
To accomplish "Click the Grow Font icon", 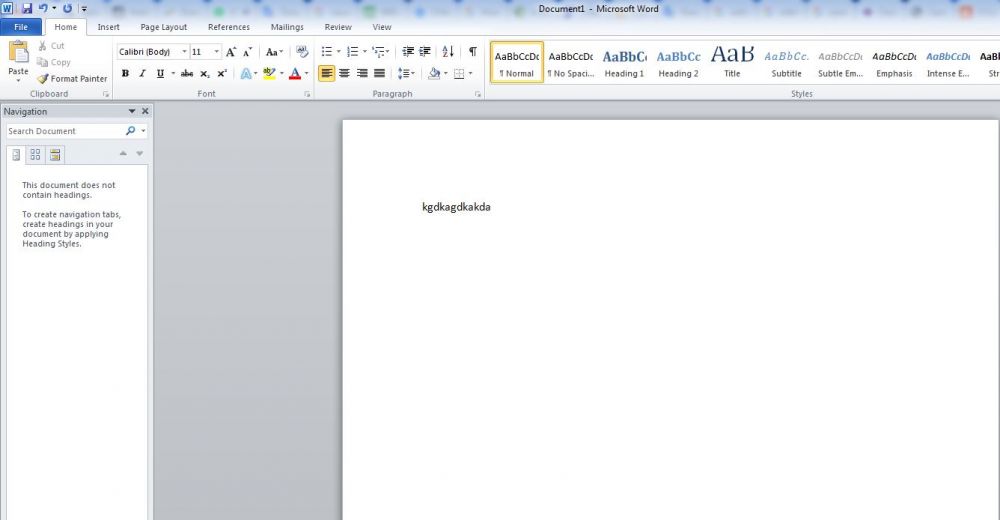I will pyautogui.click(x=231, y=52).
